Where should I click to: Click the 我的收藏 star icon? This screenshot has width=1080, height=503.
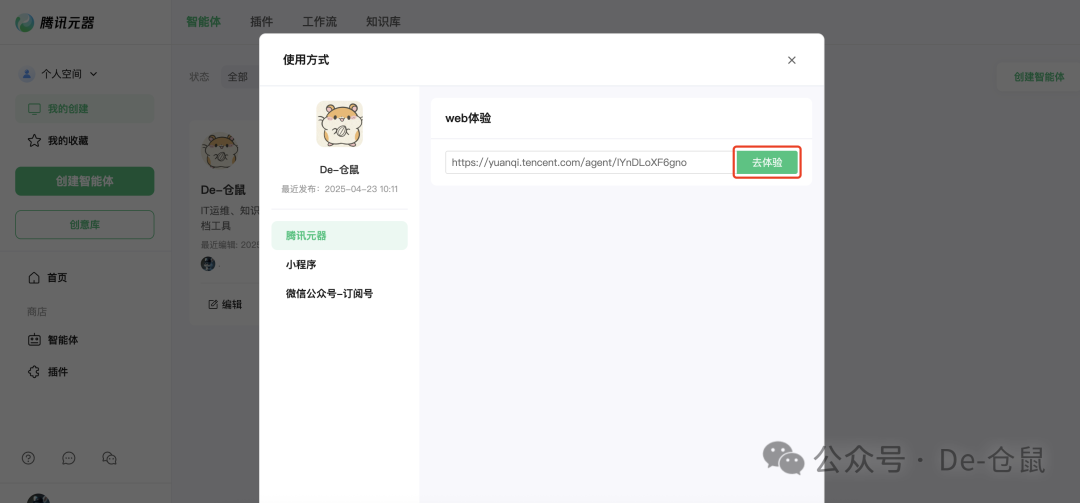[34, 141]
